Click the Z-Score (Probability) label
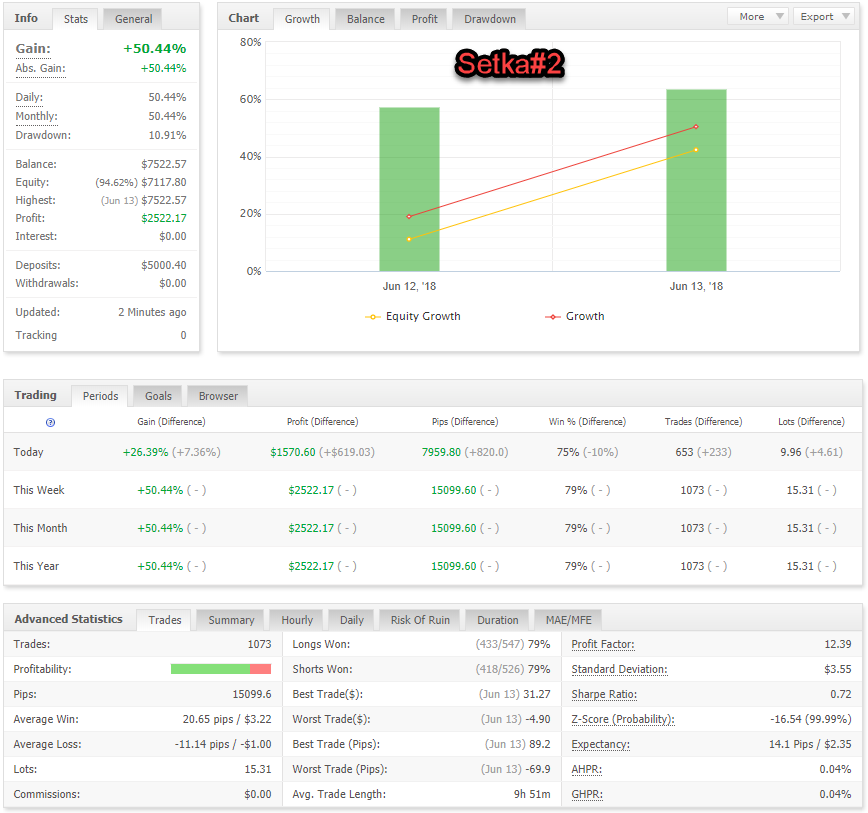 [x=623, y=719]
